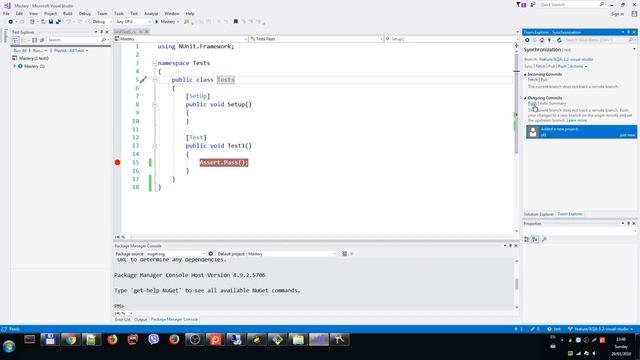Click the Save All toolbar icon
This screenshot has width=640, height=360.
click(58, 22)
